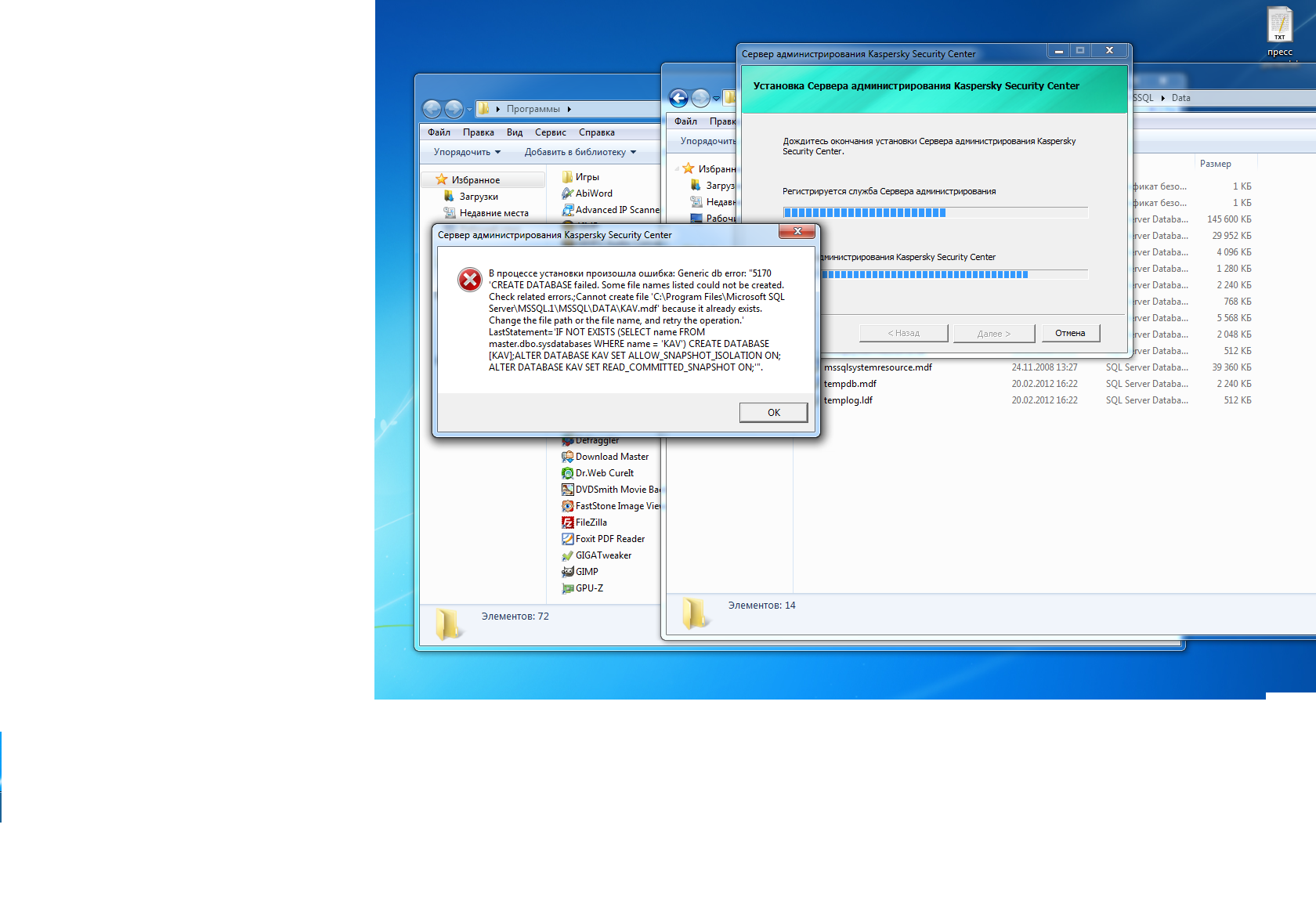The width and height of the screenshot is (1316, 904).
Task: Open Недавние места in Программы sidebar
Action: point(486,213)
